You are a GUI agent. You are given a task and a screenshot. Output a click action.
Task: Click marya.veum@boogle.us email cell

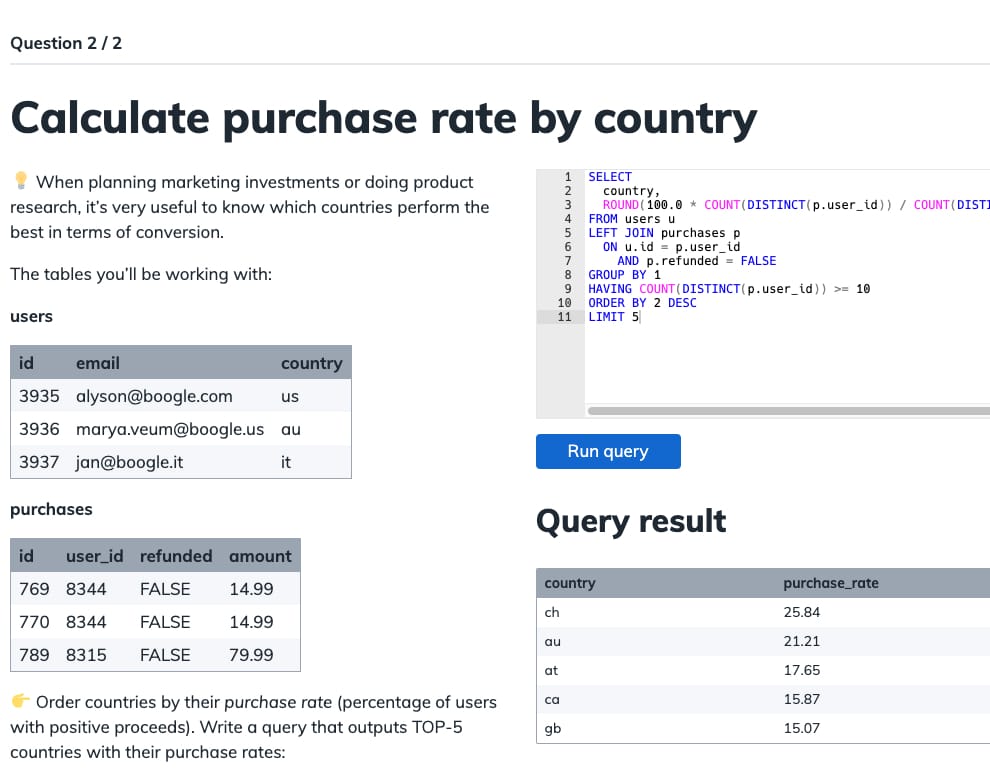pyautogui.click(x=170, y=429)
